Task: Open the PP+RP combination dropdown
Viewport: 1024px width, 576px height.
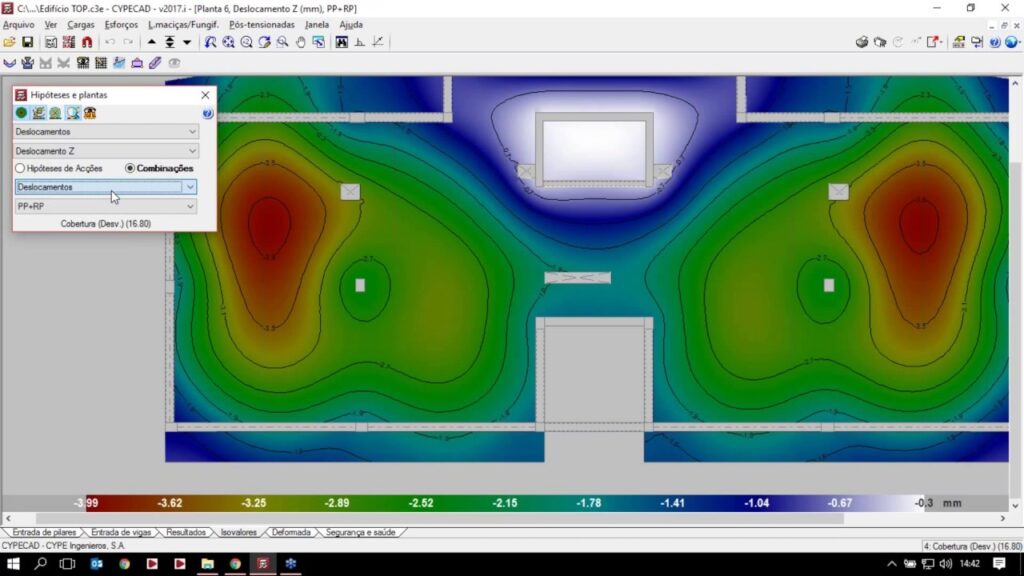Action: pos(190,206)
